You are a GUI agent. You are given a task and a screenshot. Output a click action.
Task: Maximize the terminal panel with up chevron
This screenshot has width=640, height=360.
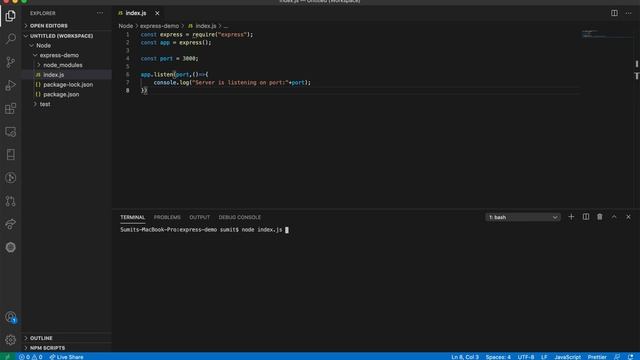614,217
